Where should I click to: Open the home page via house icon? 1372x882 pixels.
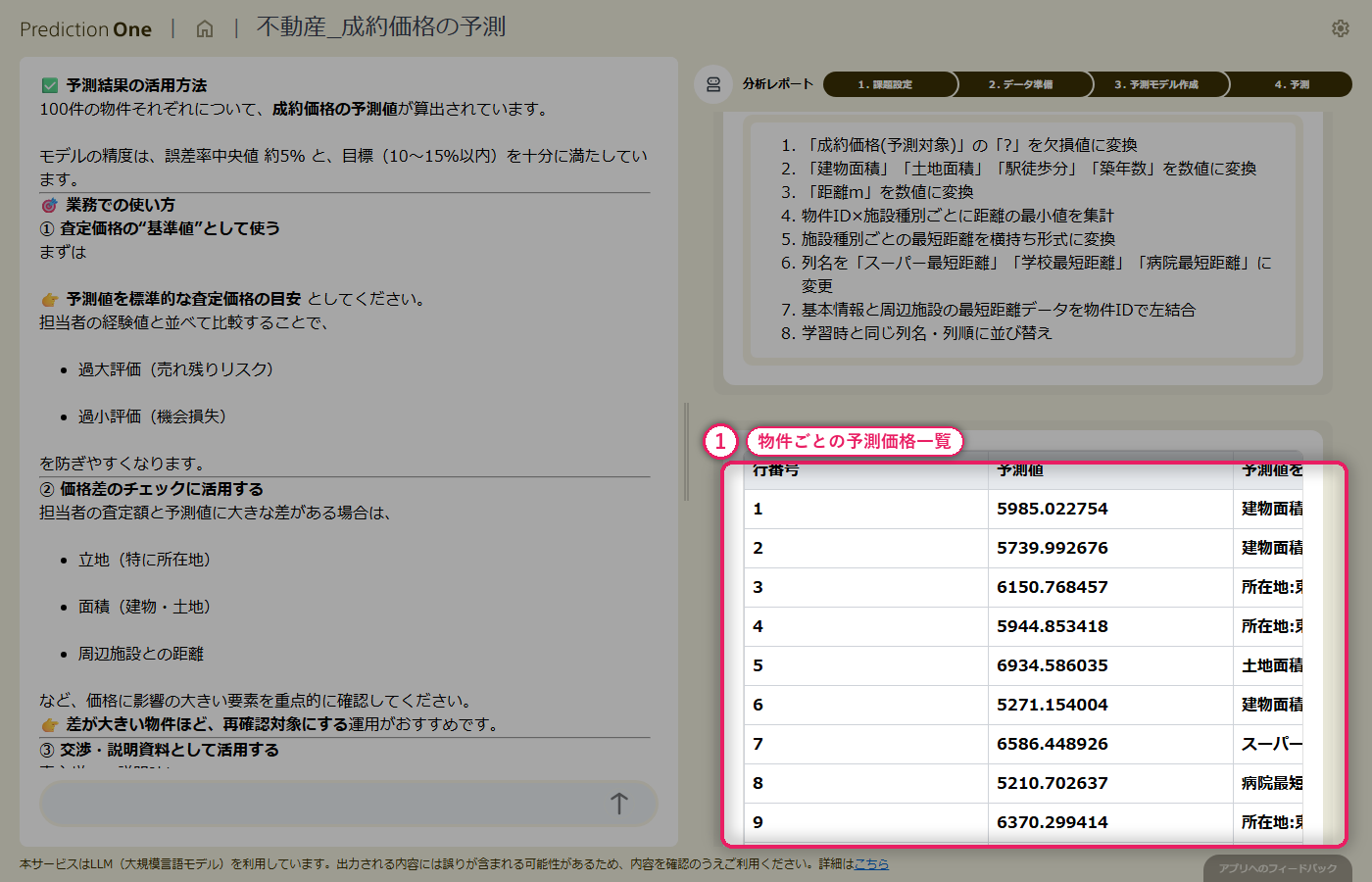point(205,28)
